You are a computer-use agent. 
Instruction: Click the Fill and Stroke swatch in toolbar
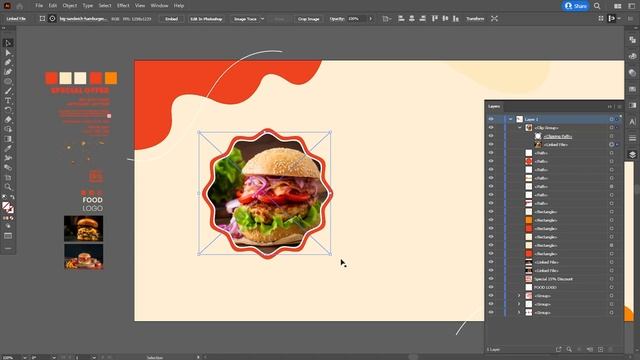8,208
